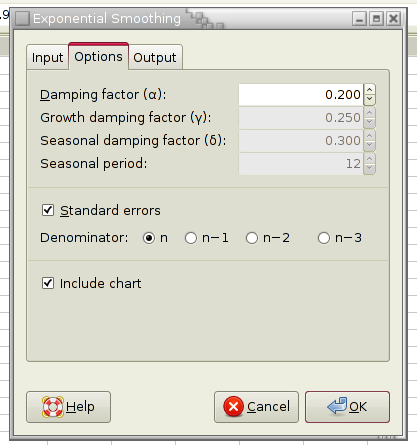The height and width of the screenshot is (445, 417).
Task: Select the n denominator radio button
Action: pos(149,238)
